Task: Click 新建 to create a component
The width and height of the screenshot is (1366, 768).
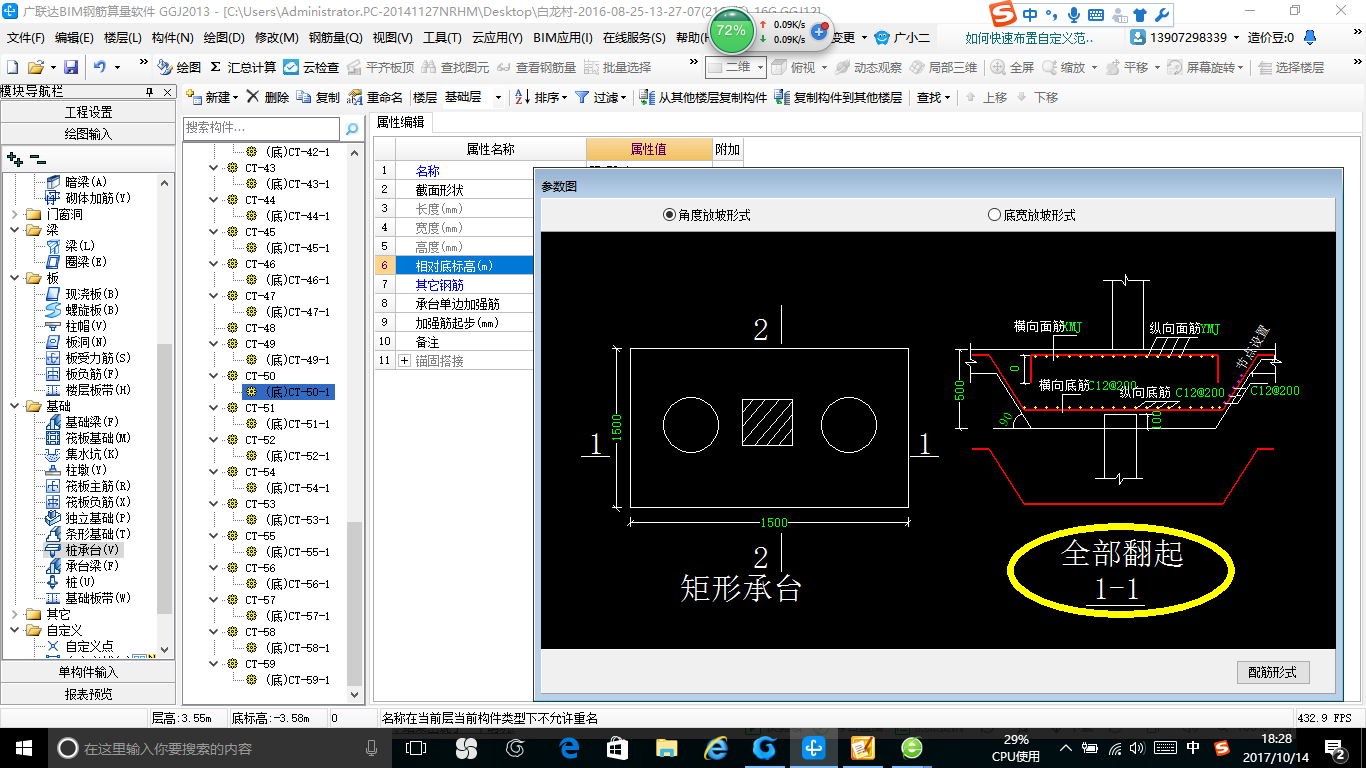Action: click(x=211, y=97)
